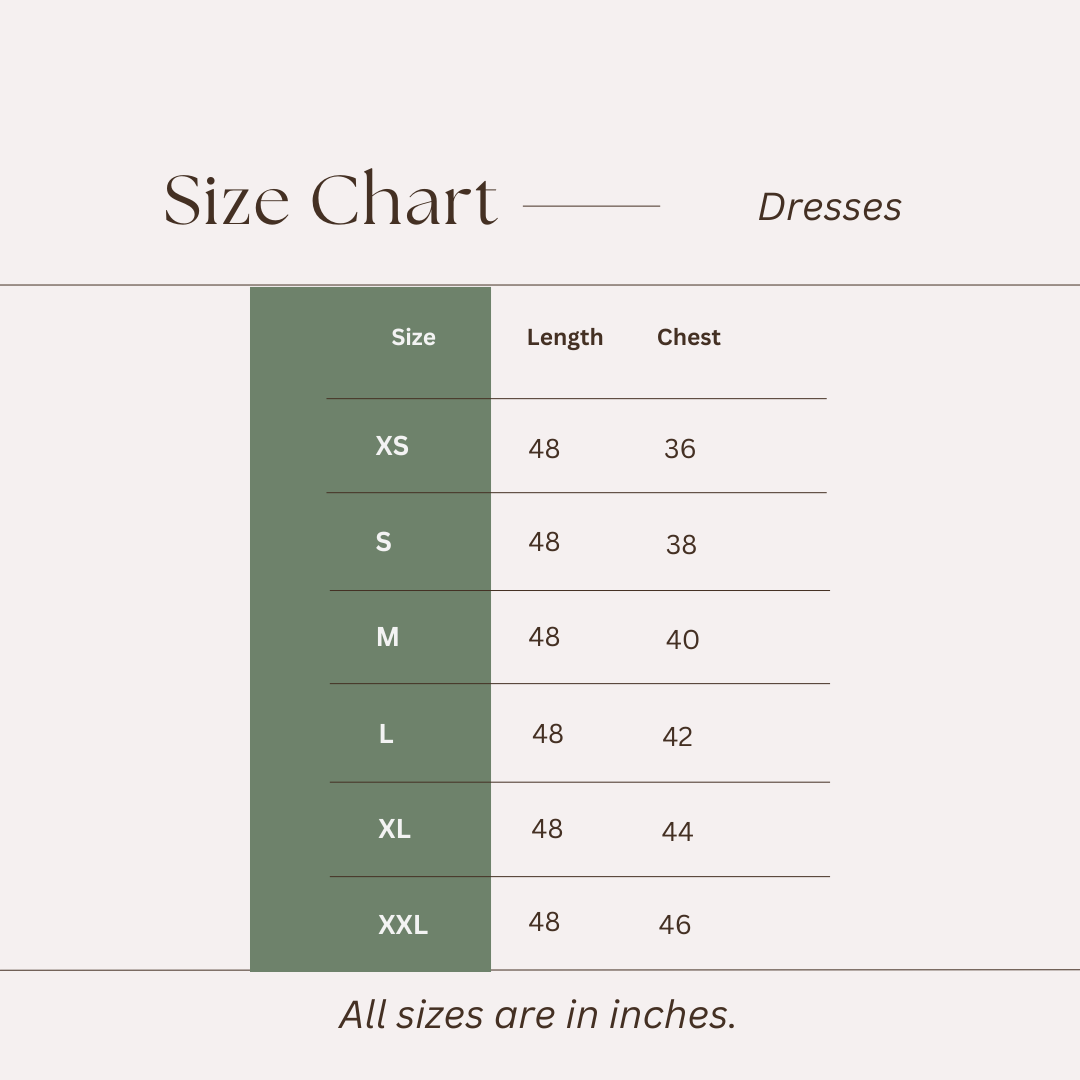The image size is (1080, 1080).
Task: Click chest value 40 in M row
Action: point(682,640)
